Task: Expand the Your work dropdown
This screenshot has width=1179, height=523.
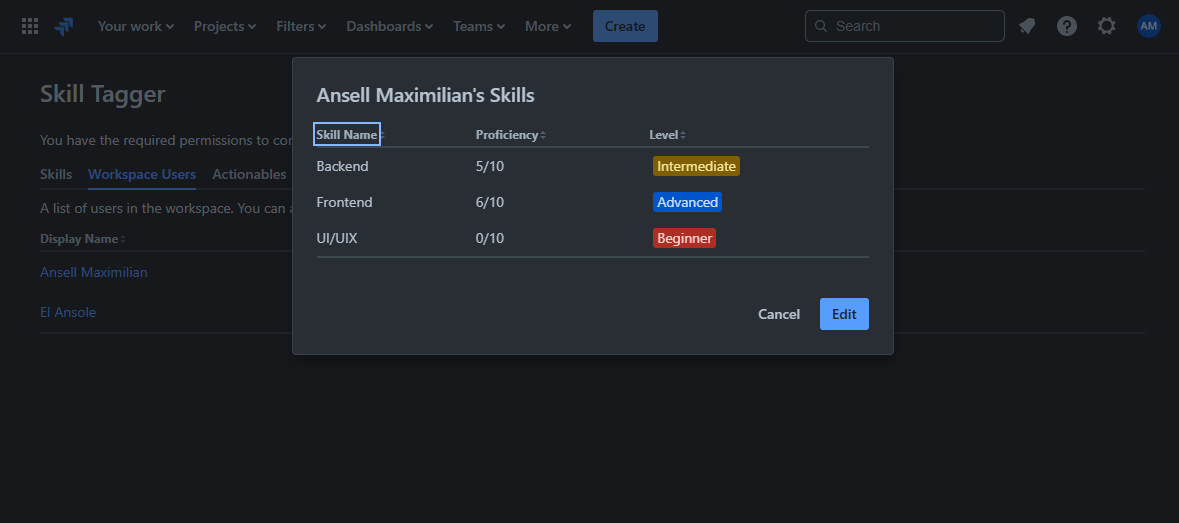Action: click(x=135, y=26)
